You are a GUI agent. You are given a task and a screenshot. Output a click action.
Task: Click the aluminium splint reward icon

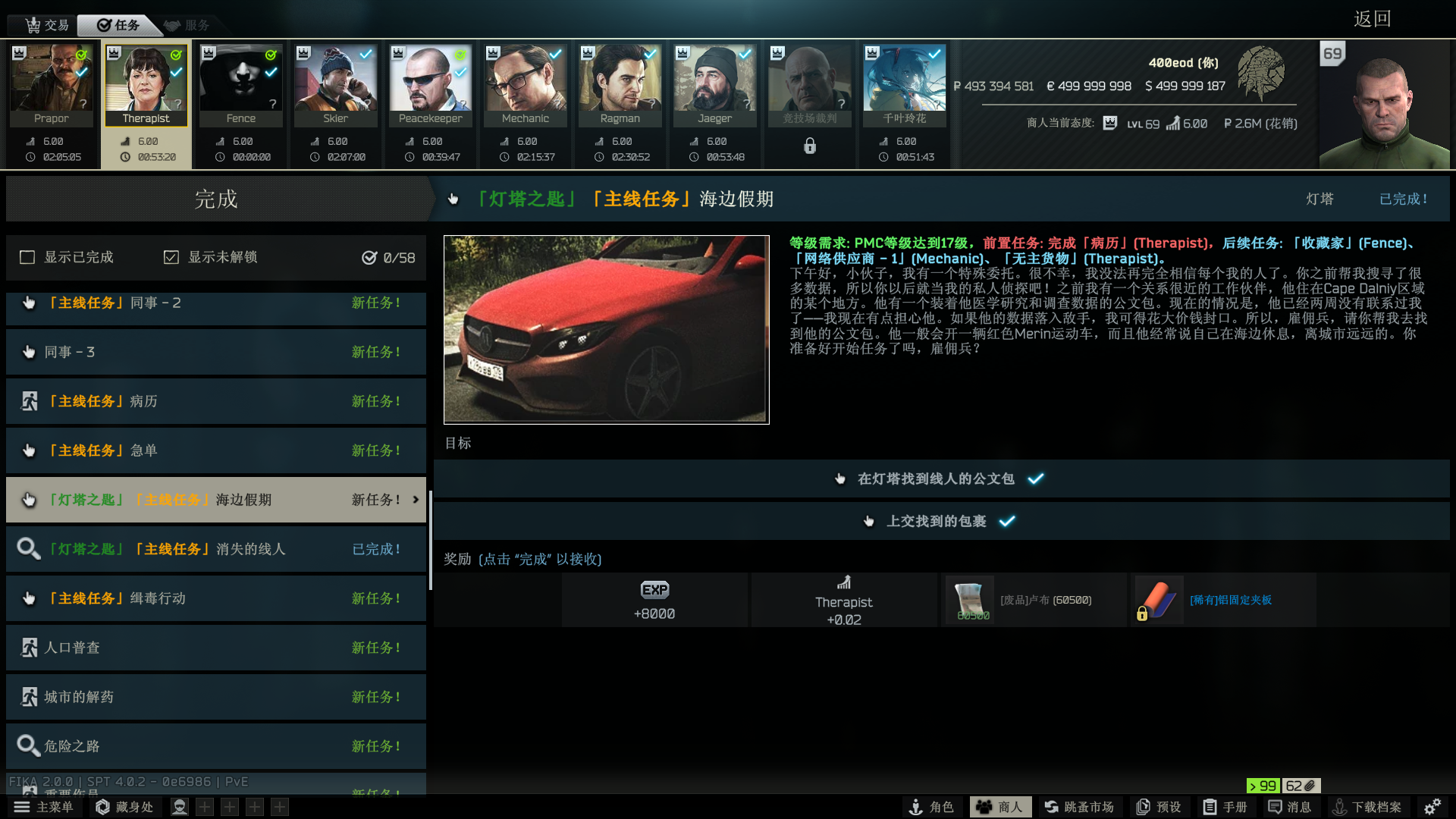point(1158,600)
